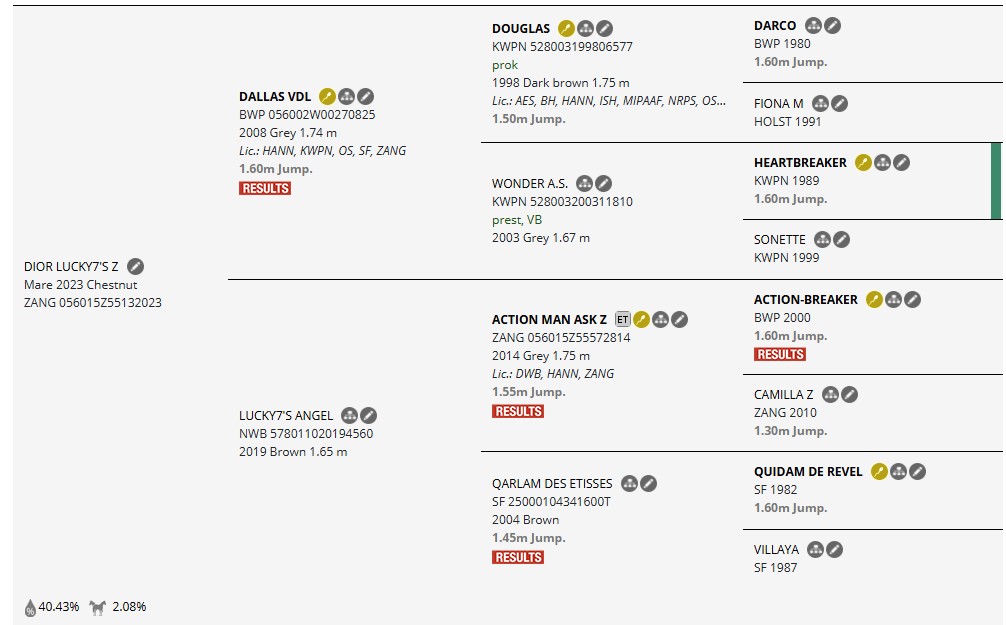Open the Action Man Ask Z name link

coord(549,320)
